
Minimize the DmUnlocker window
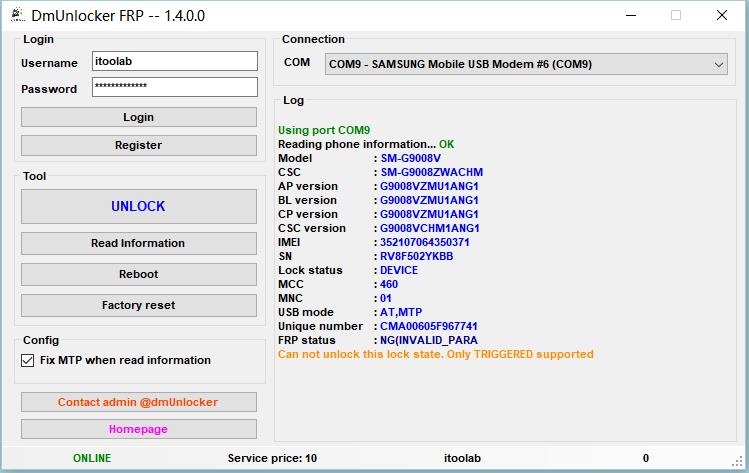pyautogui.click(x=631, y=15)
